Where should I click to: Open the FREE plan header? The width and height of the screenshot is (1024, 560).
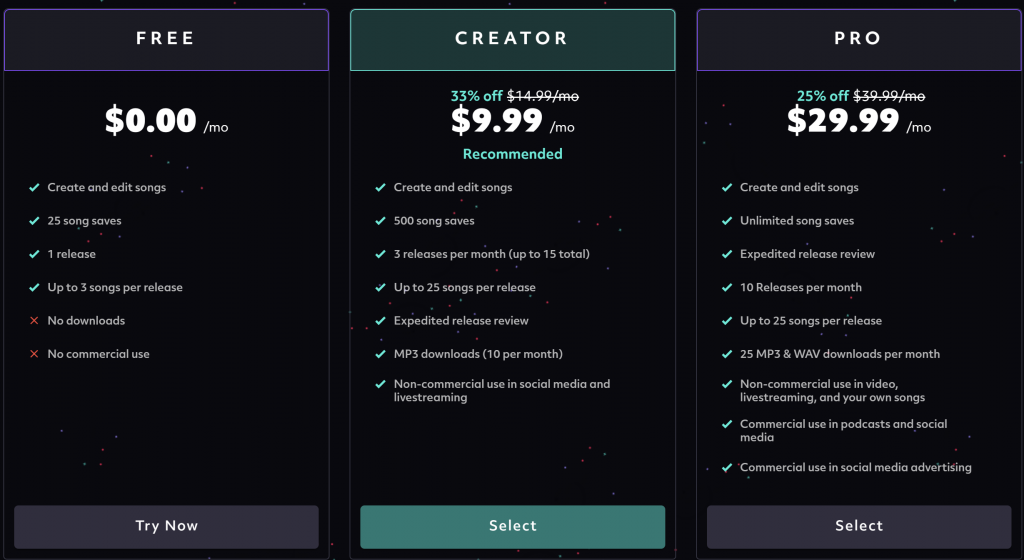click(167, 39)
